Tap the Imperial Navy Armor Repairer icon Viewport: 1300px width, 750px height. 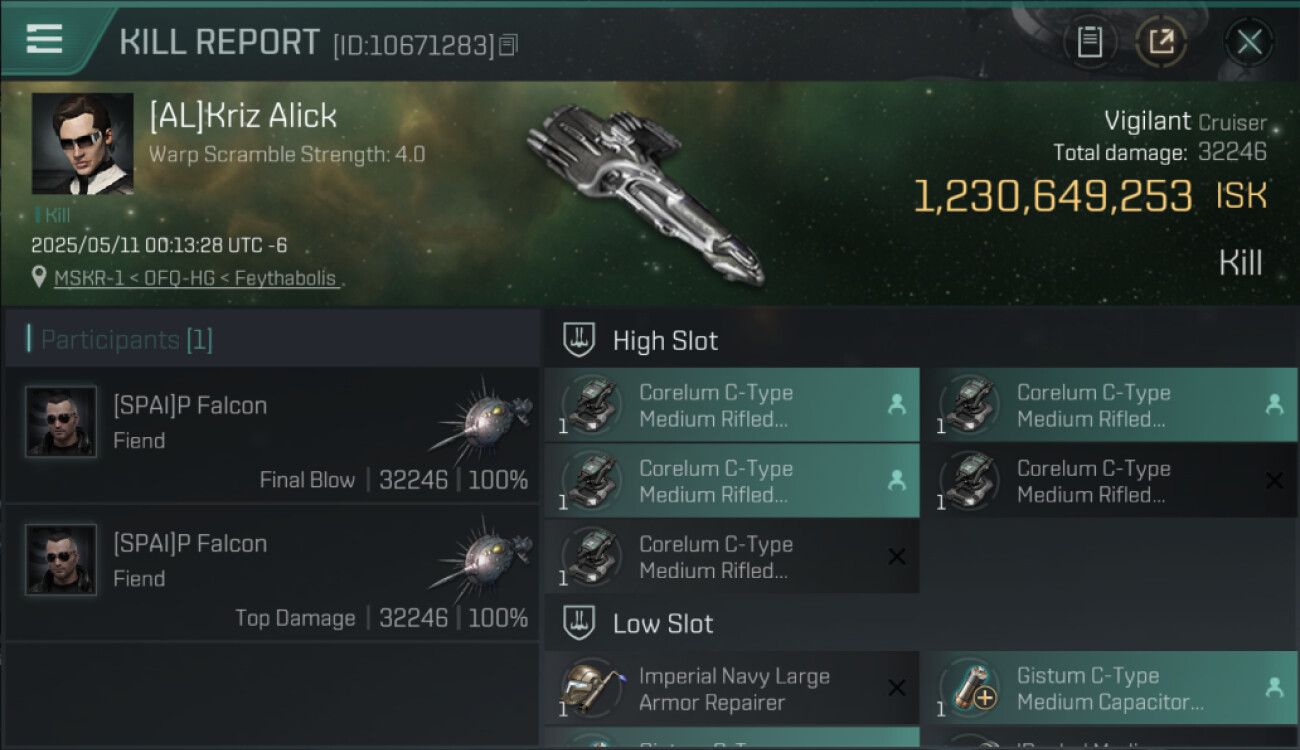pos(590,688)
